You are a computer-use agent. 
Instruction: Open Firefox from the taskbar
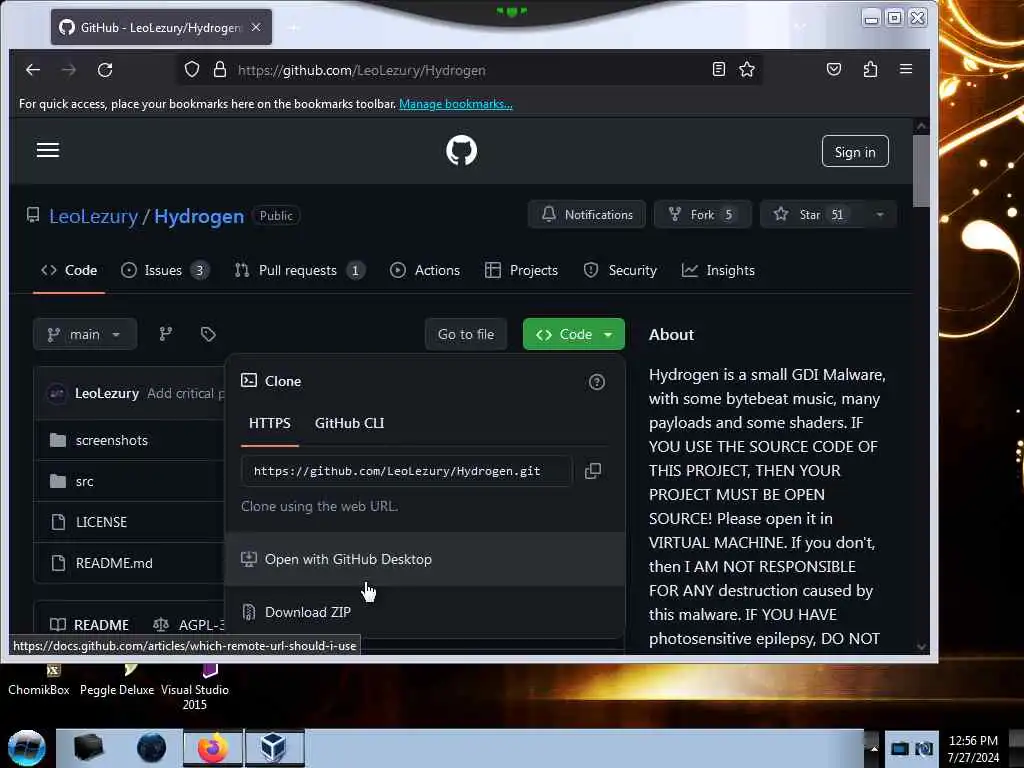[x=213, y=748]
